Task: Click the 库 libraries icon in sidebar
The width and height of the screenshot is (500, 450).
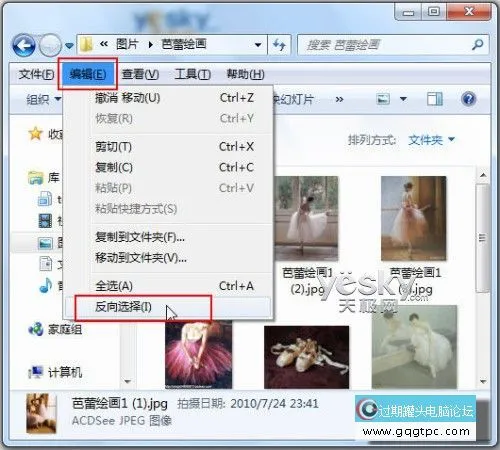Action: 36,178
